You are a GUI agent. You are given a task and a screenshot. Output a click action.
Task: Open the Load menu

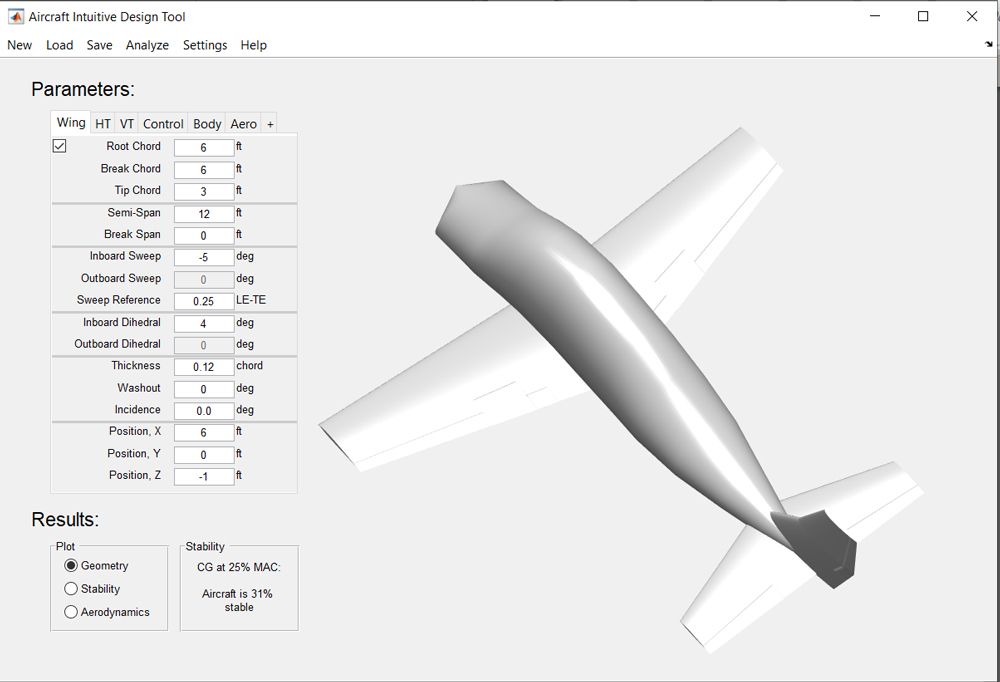tap(59, 45)
